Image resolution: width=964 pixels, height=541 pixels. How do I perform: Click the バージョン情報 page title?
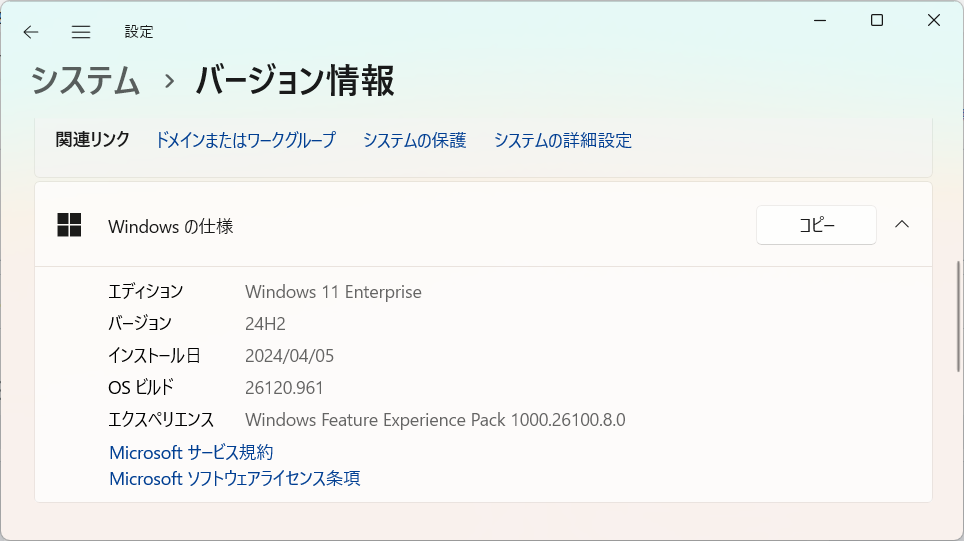click(294, 81)
